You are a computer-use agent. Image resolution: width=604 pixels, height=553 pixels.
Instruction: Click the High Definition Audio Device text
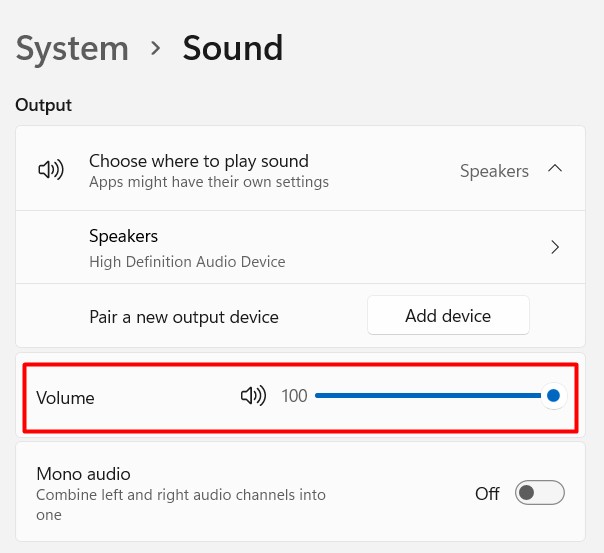tap(187, 262)
